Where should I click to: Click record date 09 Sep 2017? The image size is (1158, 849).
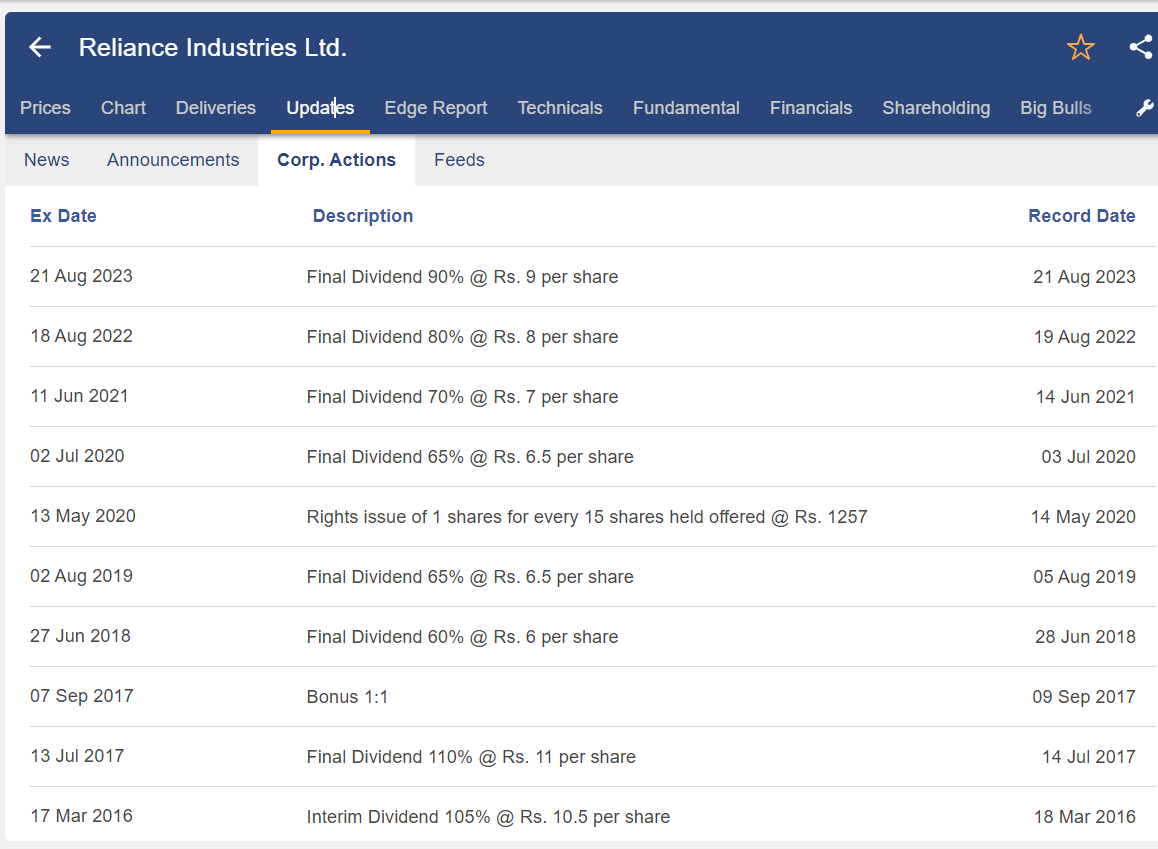pos(1083,696)
